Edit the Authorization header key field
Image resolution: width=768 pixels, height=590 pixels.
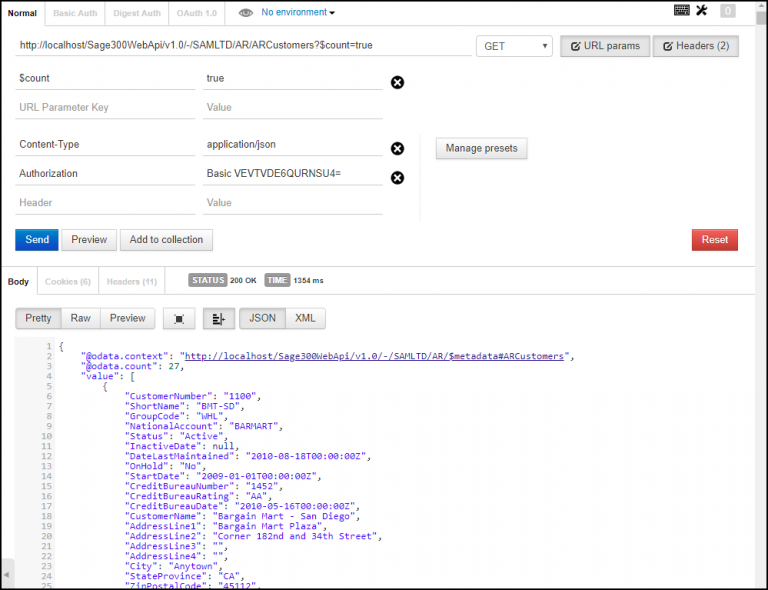tap(105, 174)
